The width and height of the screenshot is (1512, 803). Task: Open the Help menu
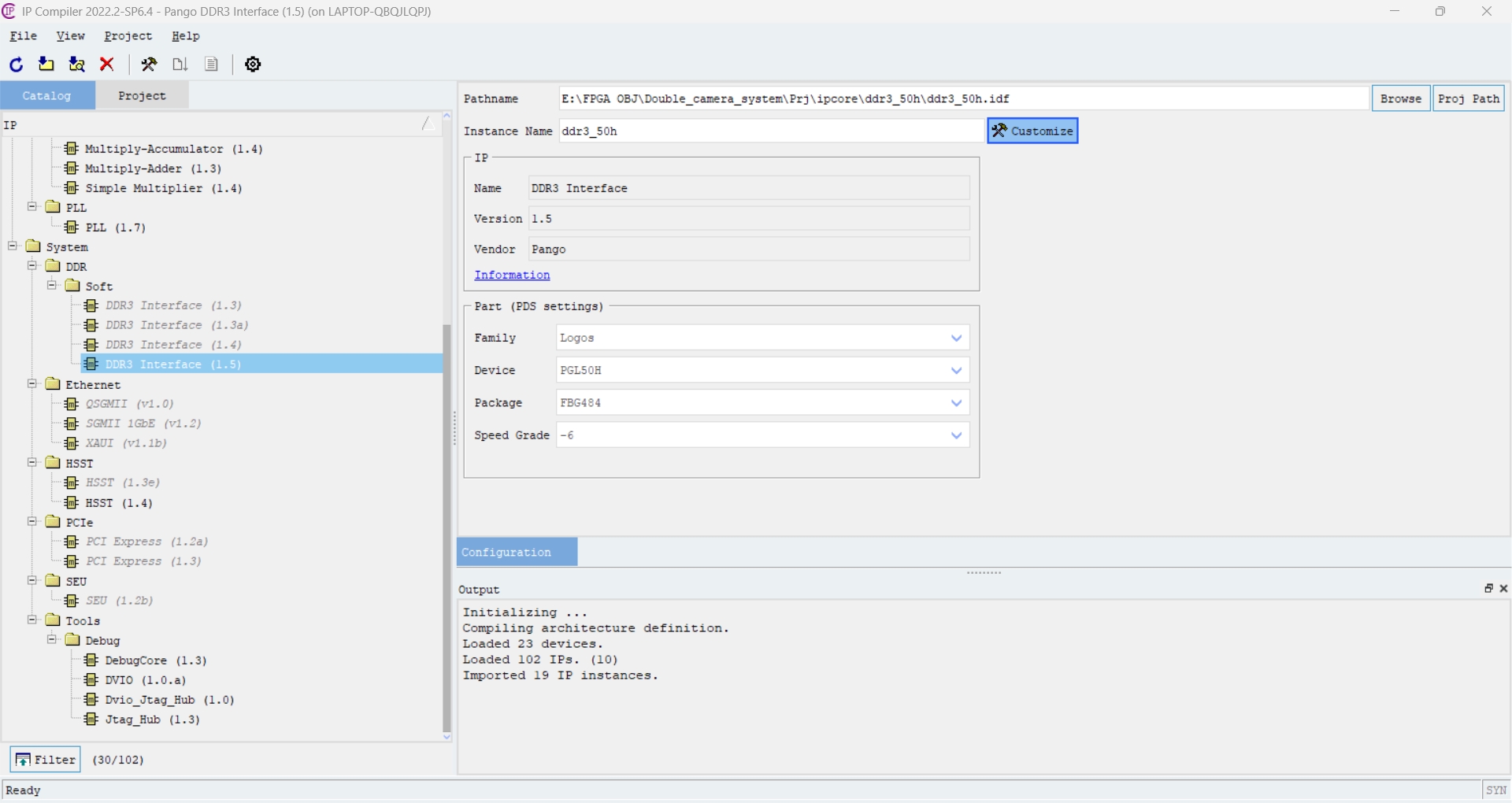coord(186,36)
